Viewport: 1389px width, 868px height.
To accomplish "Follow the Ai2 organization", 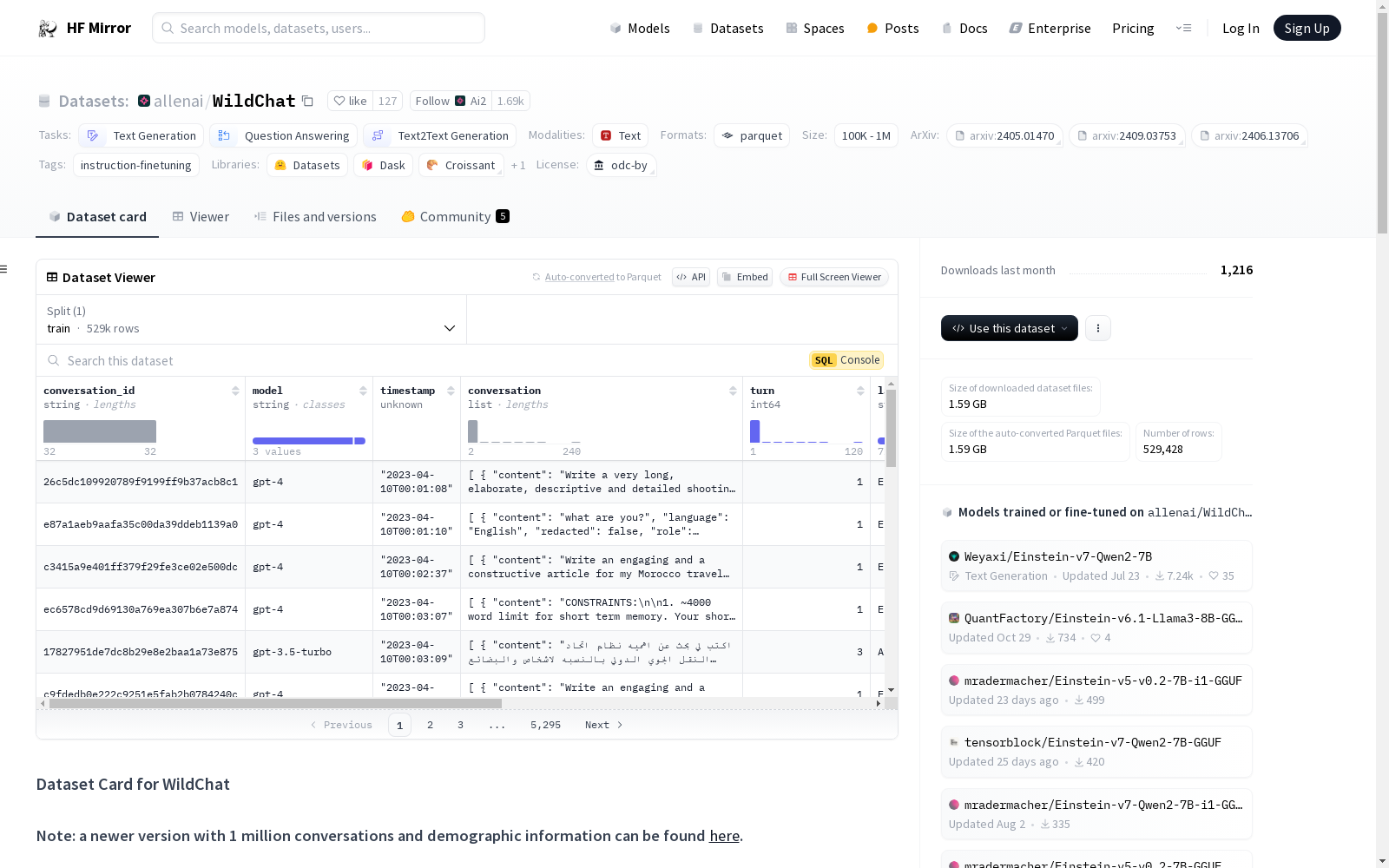I will 451,101.
